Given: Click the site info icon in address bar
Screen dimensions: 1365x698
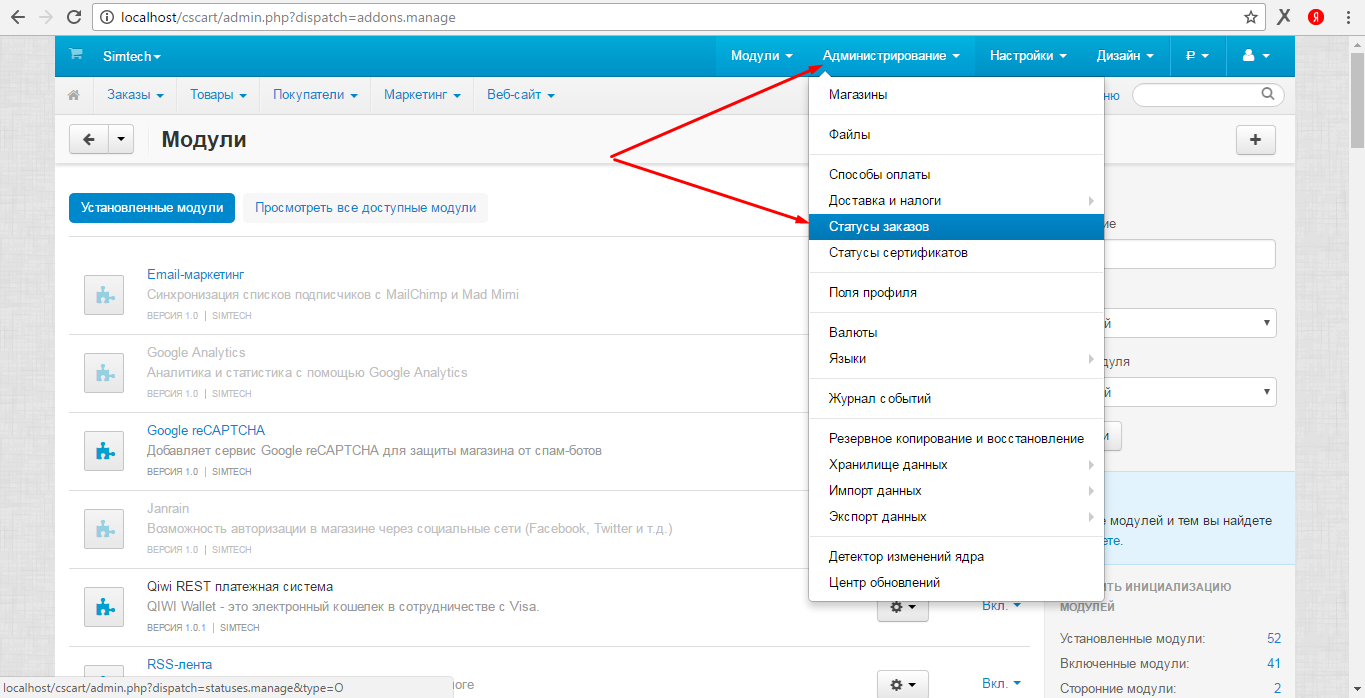Looking at the screenshot, I should 107,17.
